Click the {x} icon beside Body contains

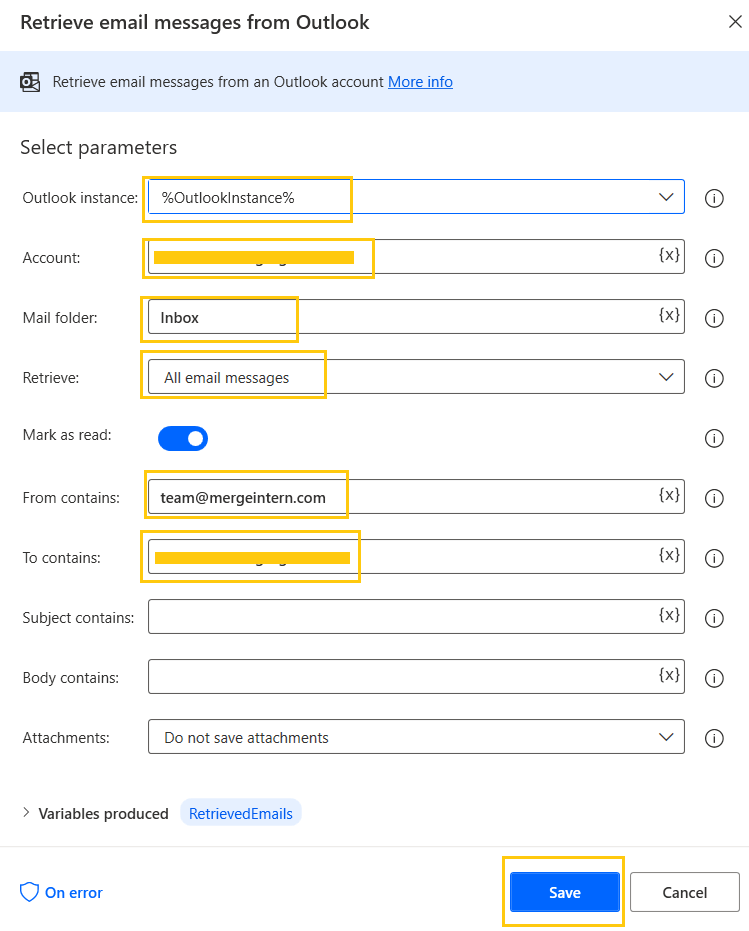[669, 676]
